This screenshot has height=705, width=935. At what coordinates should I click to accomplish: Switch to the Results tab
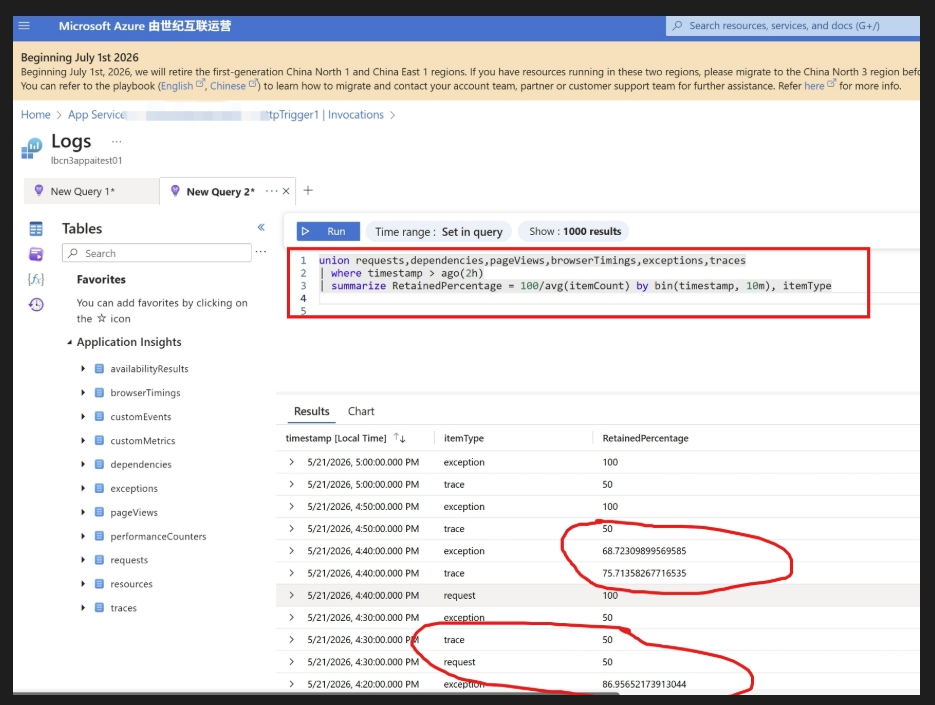(311, 411)
